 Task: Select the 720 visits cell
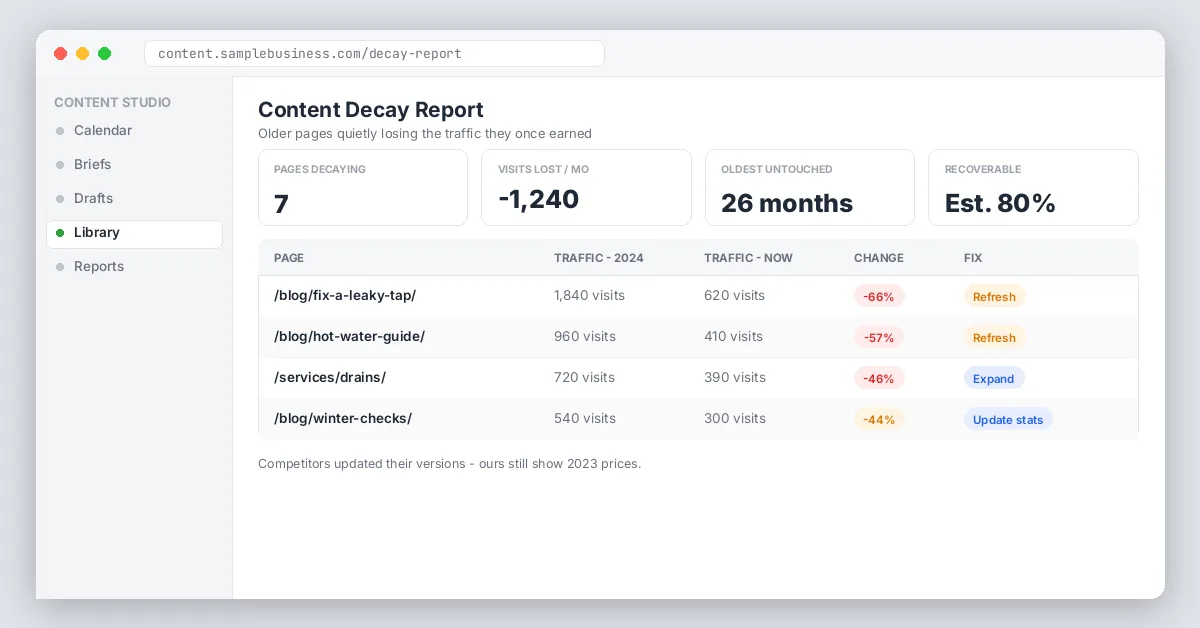coord(584,378)
